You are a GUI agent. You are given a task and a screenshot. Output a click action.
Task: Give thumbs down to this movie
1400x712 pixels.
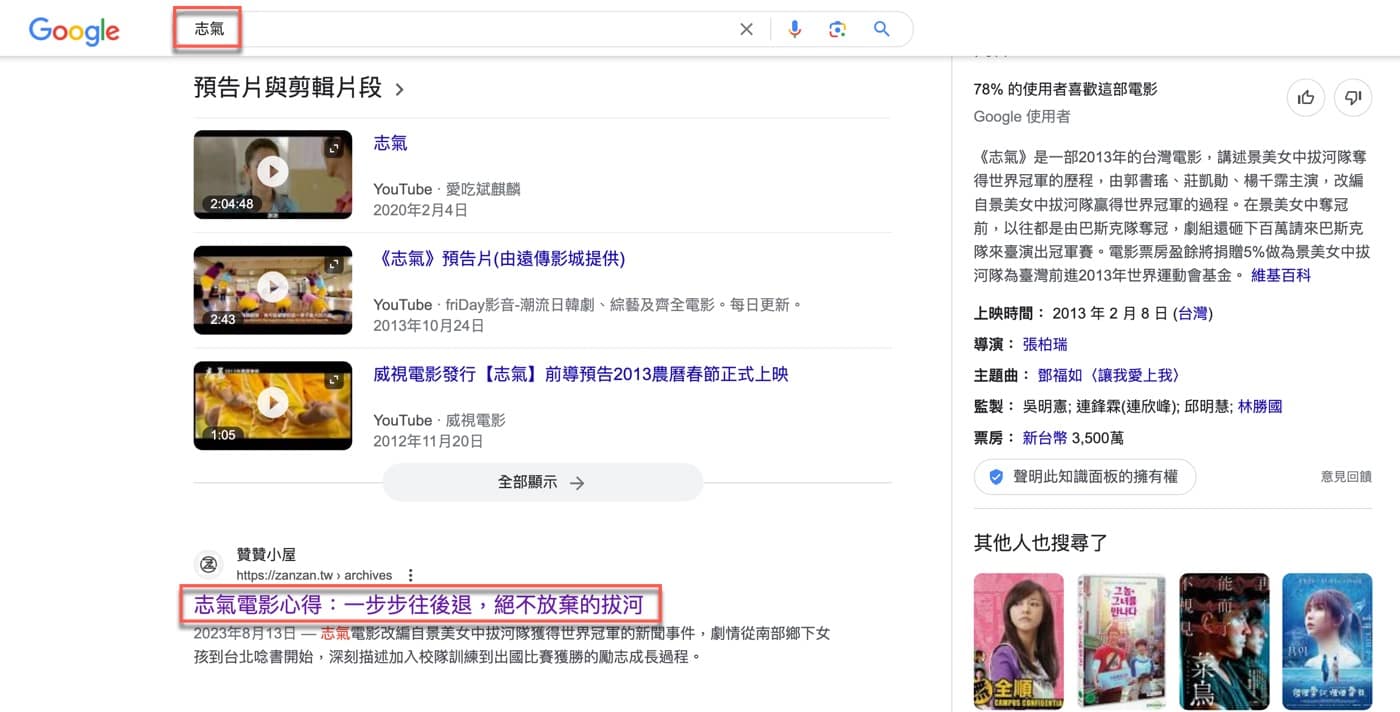pos(1354,97)
